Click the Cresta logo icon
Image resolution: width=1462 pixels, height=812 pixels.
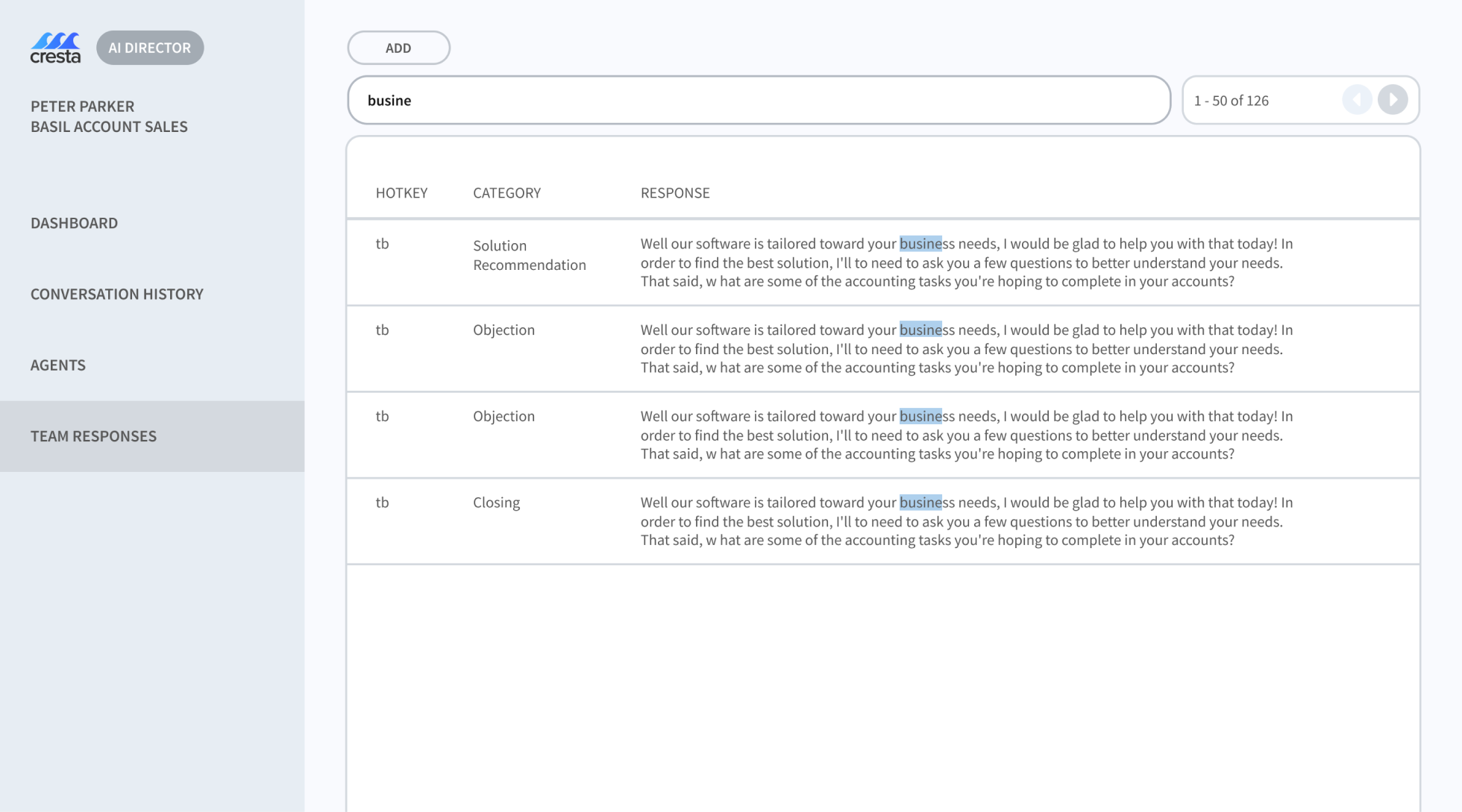[55, 48]
